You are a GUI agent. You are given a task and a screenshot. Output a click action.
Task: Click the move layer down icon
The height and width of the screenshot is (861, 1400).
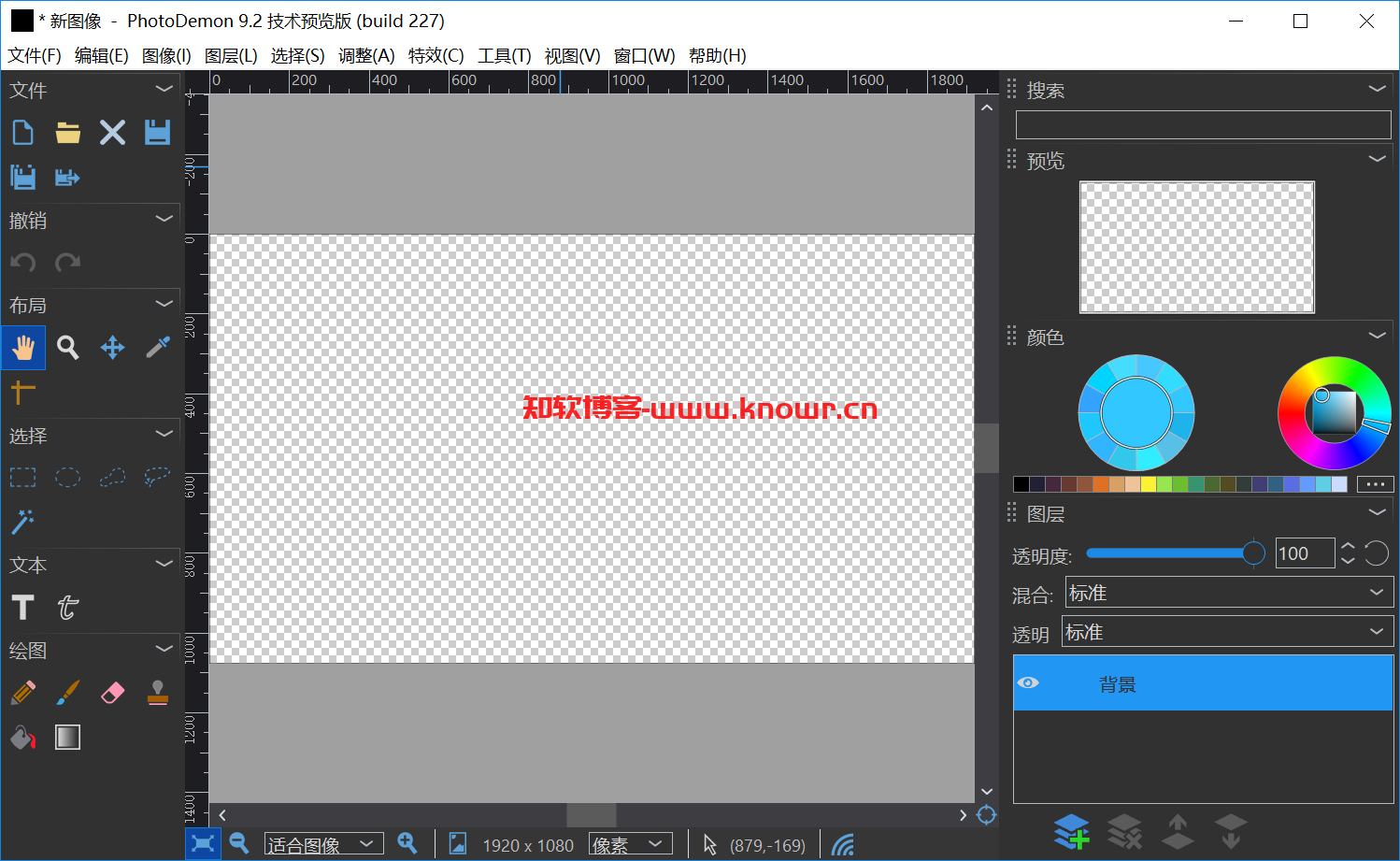(x=1231, y=831)
